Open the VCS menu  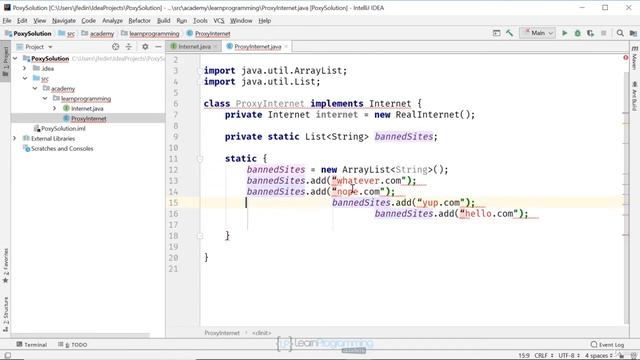pyautogui.click(x=219, y=20)
